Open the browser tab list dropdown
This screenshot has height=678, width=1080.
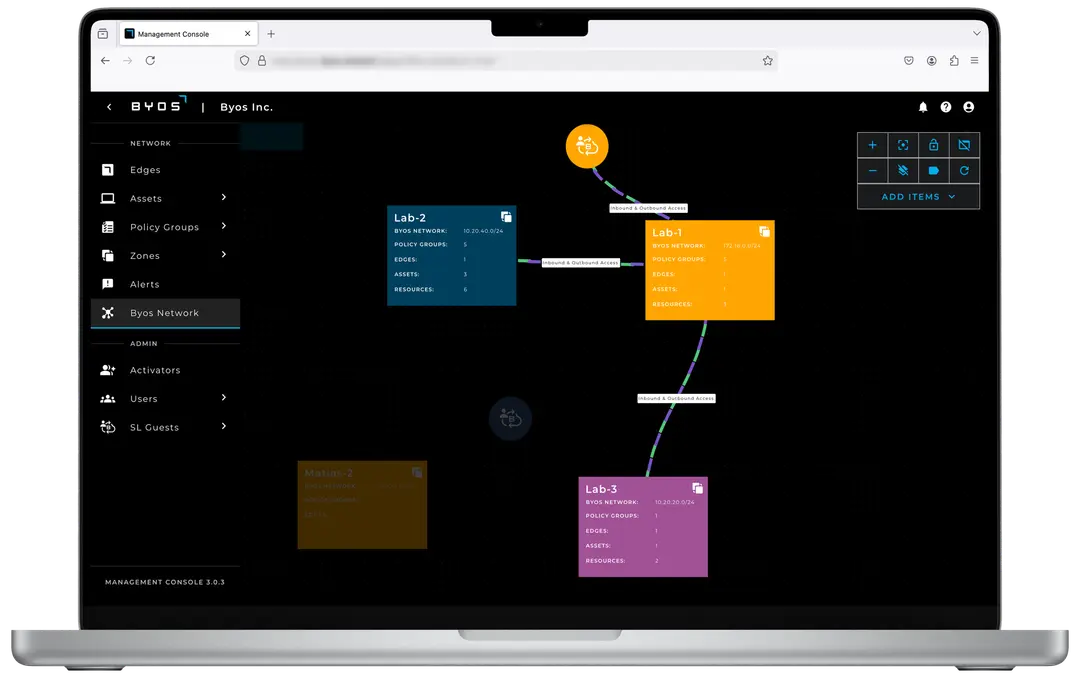(x=976, y=33)
